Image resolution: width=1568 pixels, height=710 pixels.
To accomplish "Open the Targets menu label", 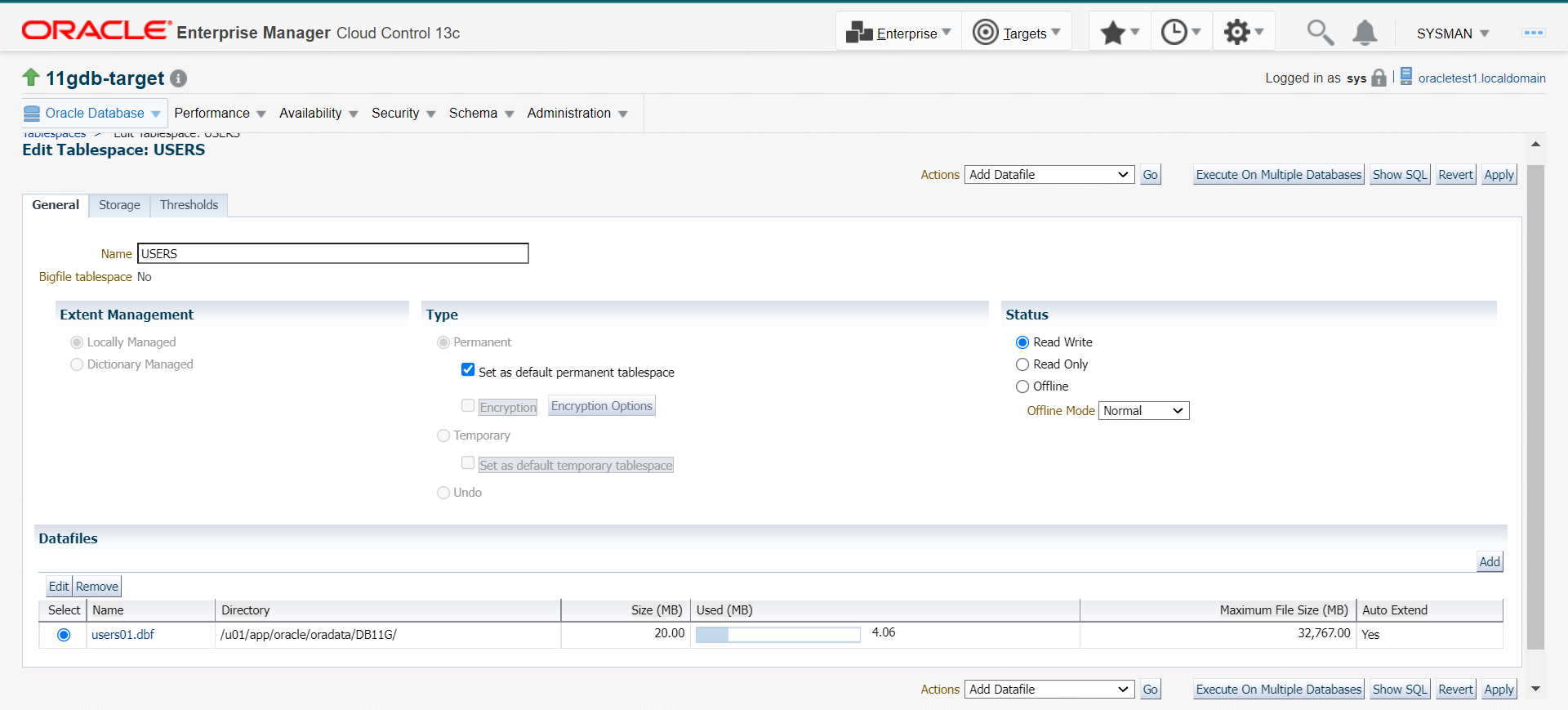I will pos(1024,33).
